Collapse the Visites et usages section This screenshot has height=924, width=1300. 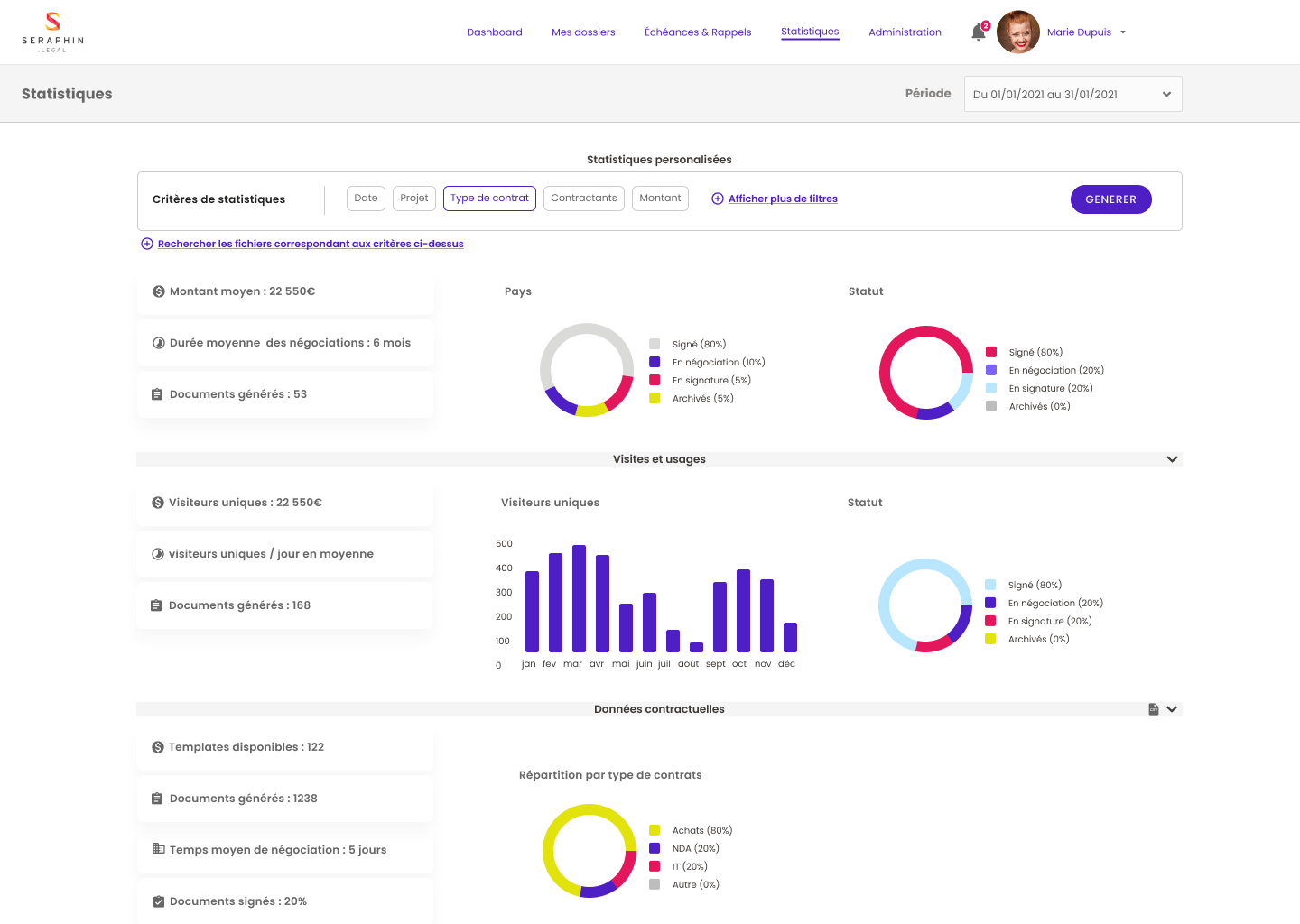coord(1171,458)
